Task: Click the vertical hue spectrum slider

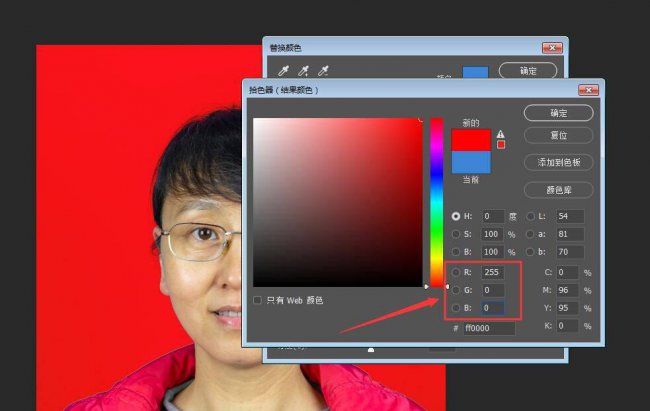Action: pos(437,202)
